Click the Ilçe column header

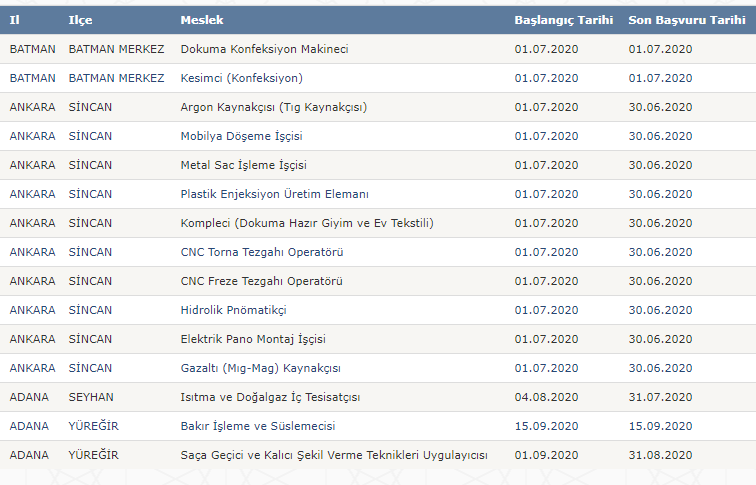[80, 20]
